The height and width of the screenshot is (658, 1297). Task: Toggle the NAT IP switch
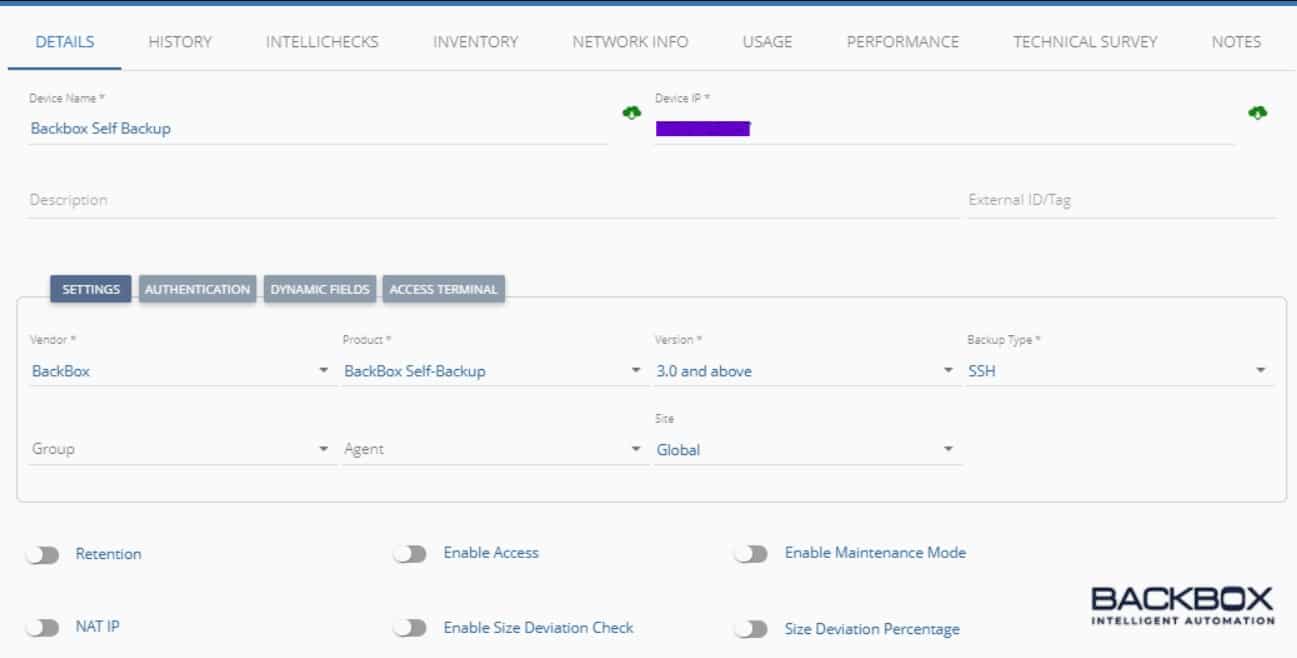(43, 628)
